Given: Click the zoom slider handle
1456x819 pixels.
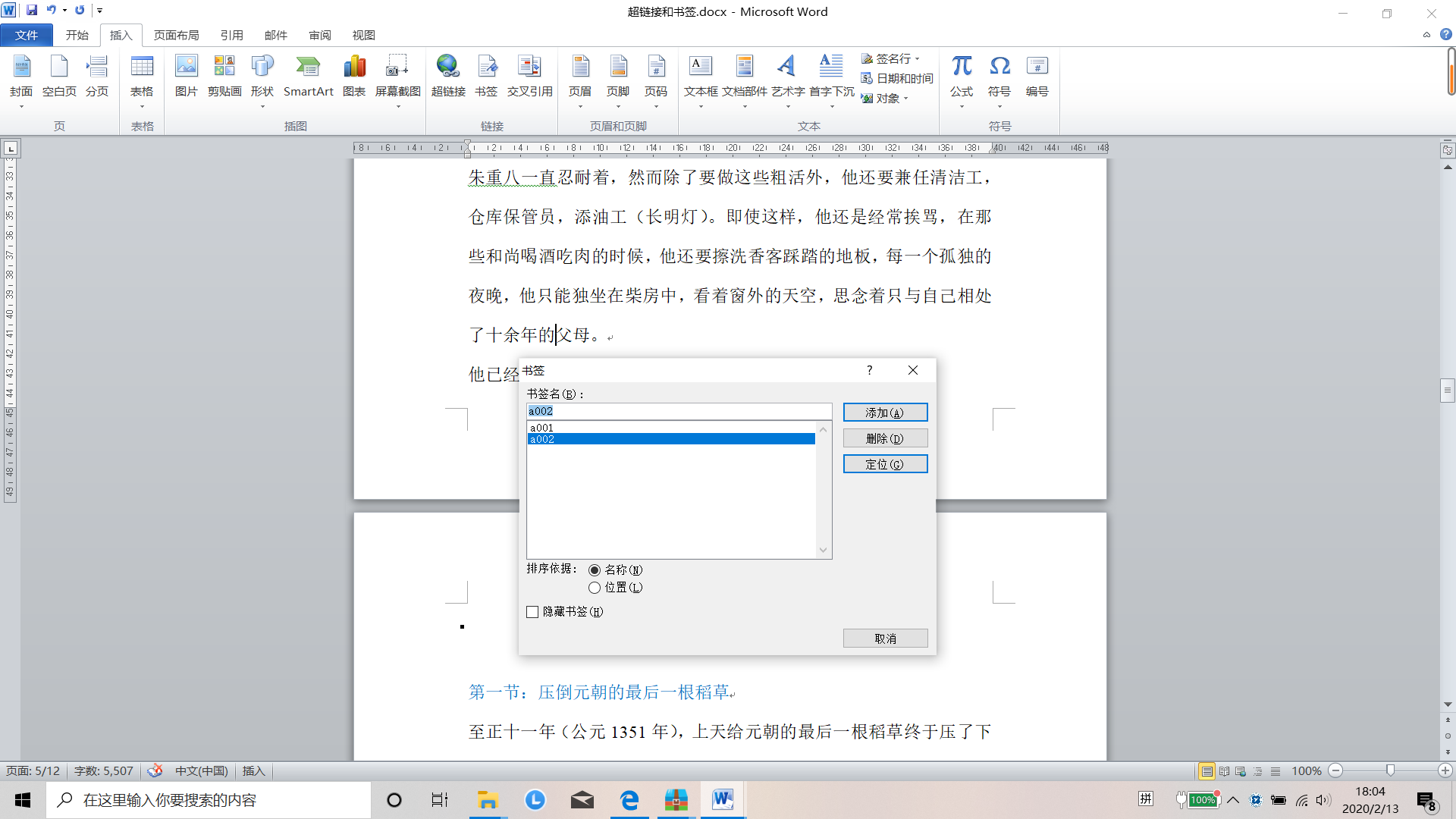Looking at the screenshot, I should [x=1390, y=770].
